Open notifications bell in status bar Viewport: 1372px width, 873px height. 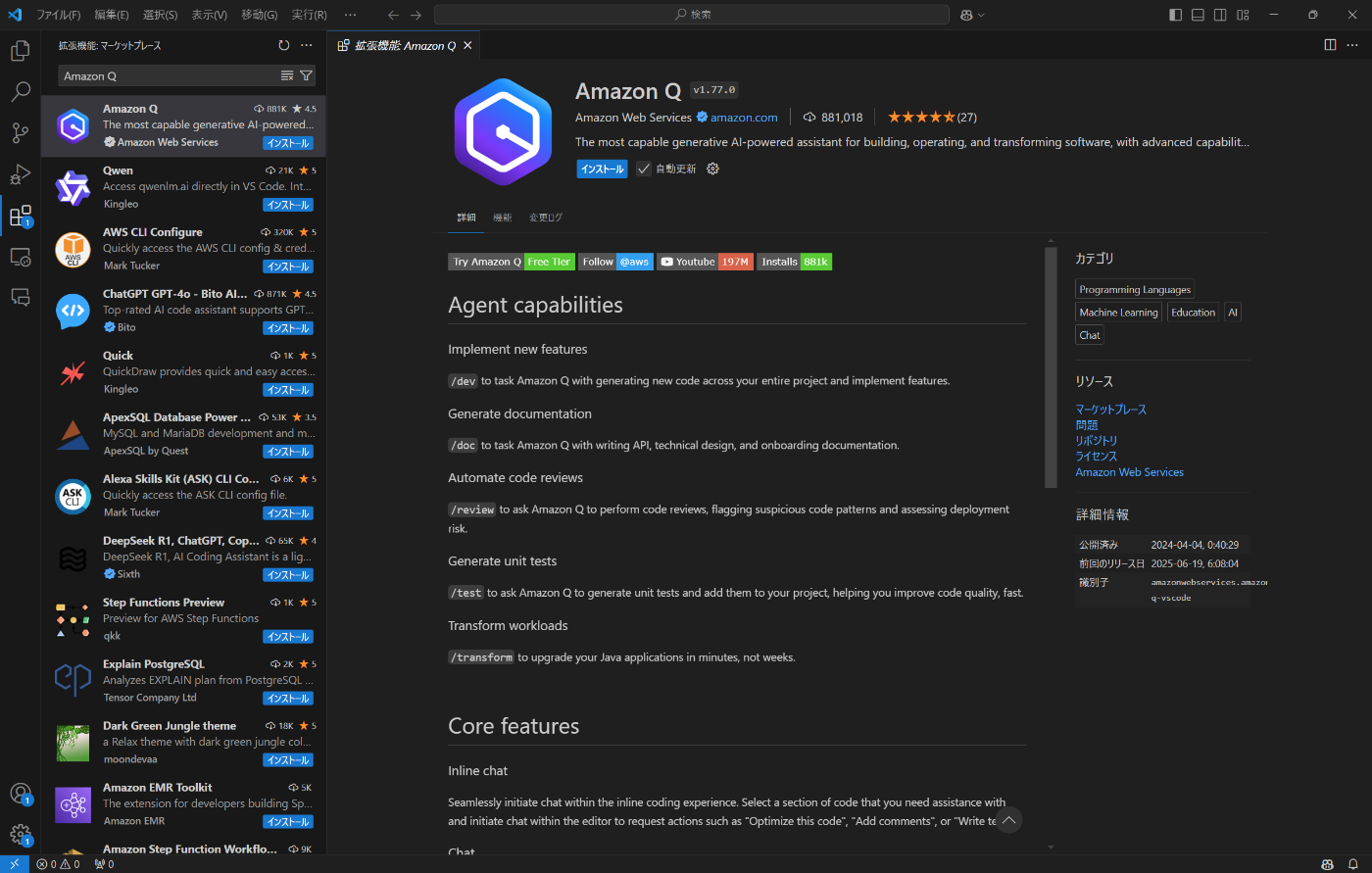coord(1352,864)
